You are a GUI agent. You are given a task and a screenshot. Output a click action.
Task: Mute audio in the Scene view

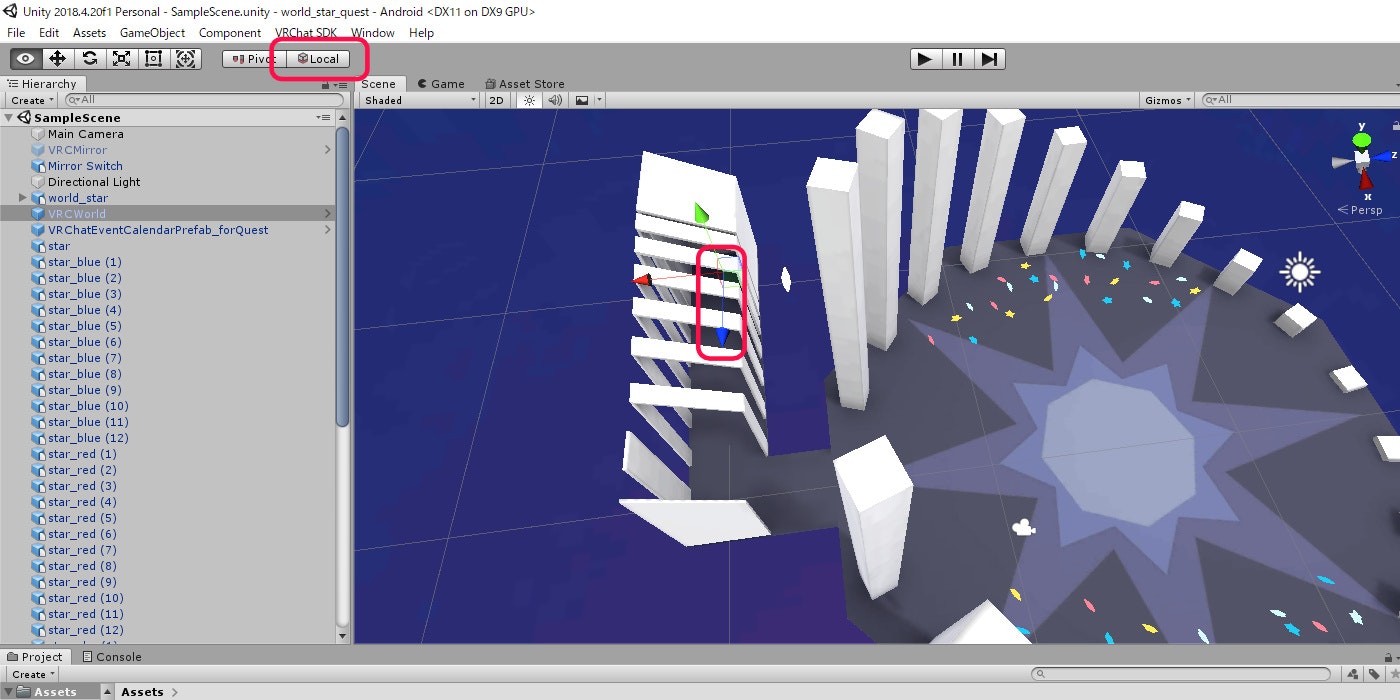pos(553,100)
